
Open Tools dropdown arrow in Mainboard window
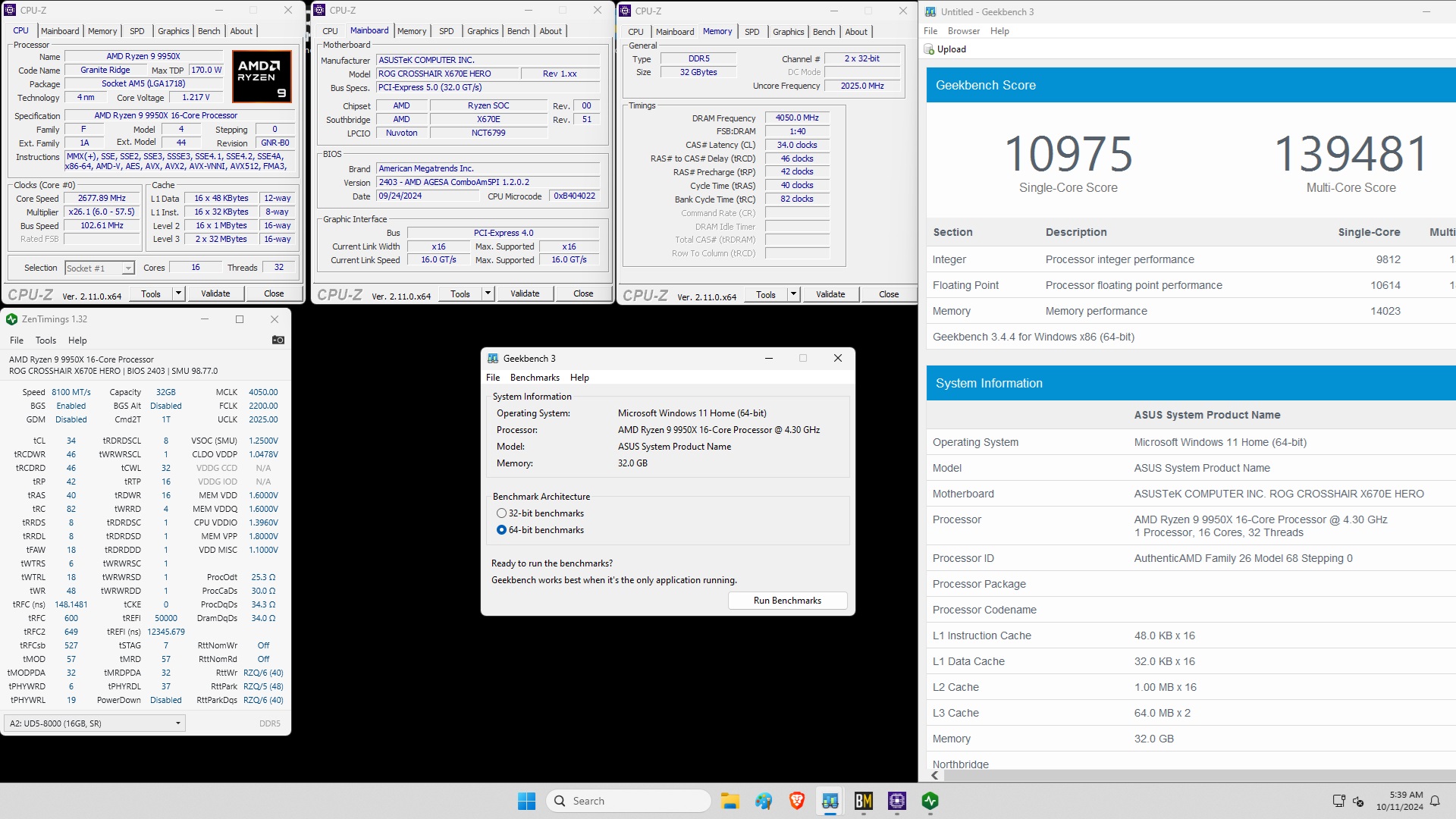click(x=488, y=293)
